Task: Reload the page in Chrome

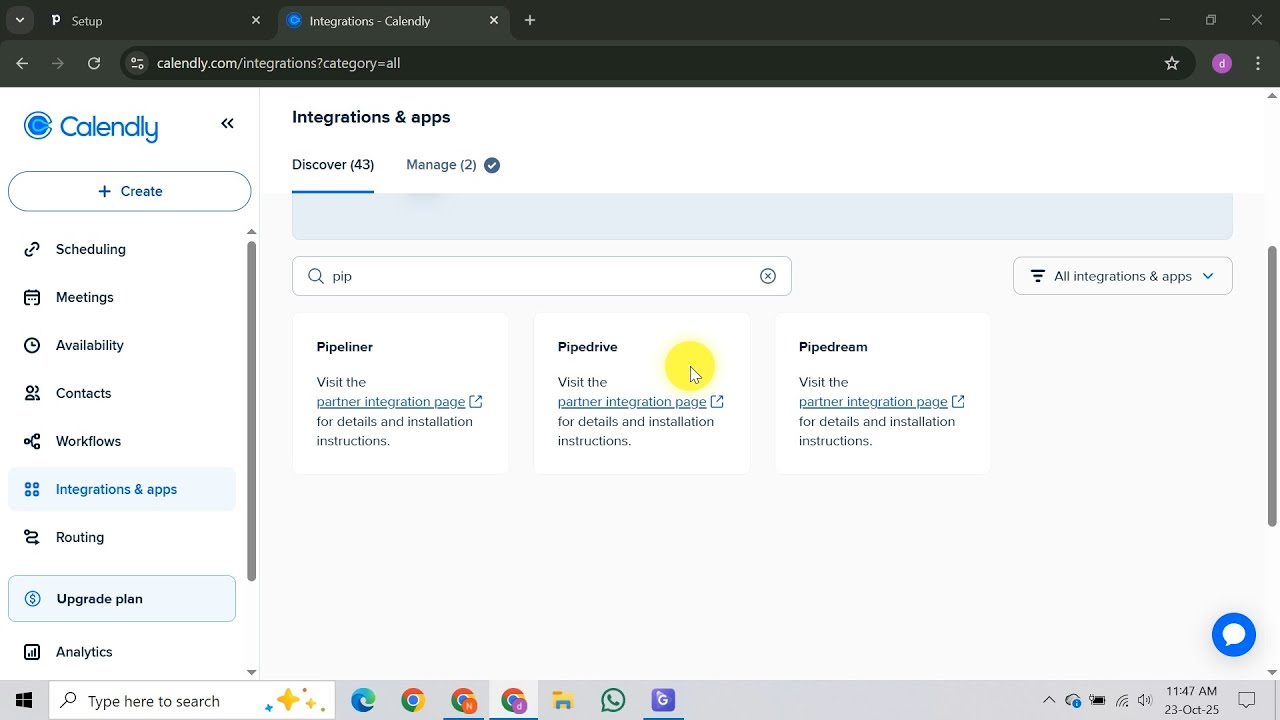Action: [94, 63]
